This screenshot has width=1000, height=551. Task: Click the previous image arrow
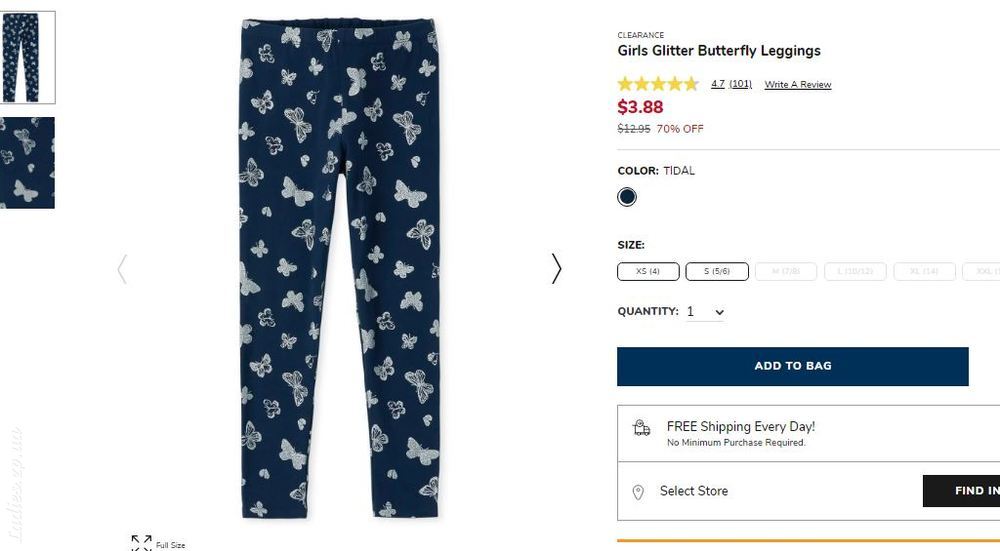[122, 268]
